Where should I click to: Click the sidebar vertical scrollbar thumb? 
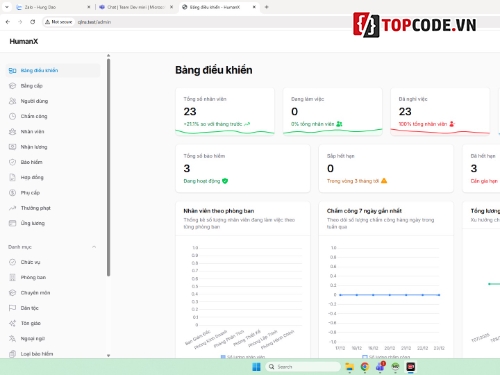coord(108,167)
